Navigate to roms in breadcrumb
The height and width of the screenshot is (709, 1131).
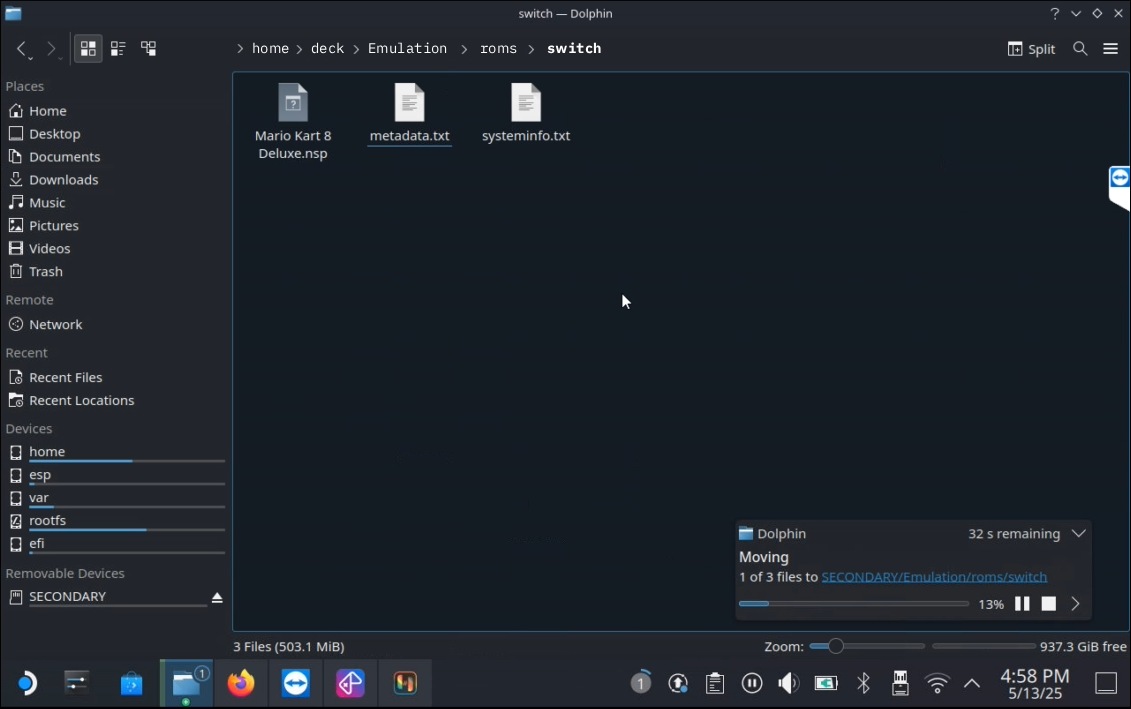498,48
